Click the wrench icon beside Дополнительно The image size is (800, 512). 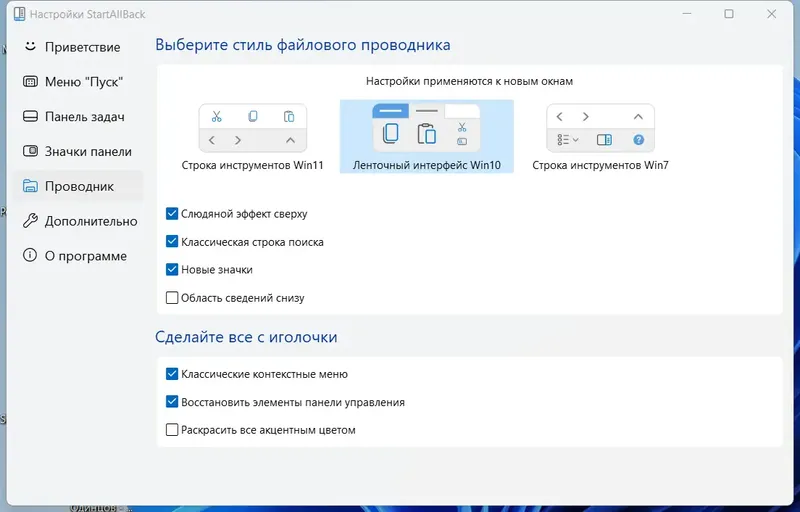[x=30, y=221]
